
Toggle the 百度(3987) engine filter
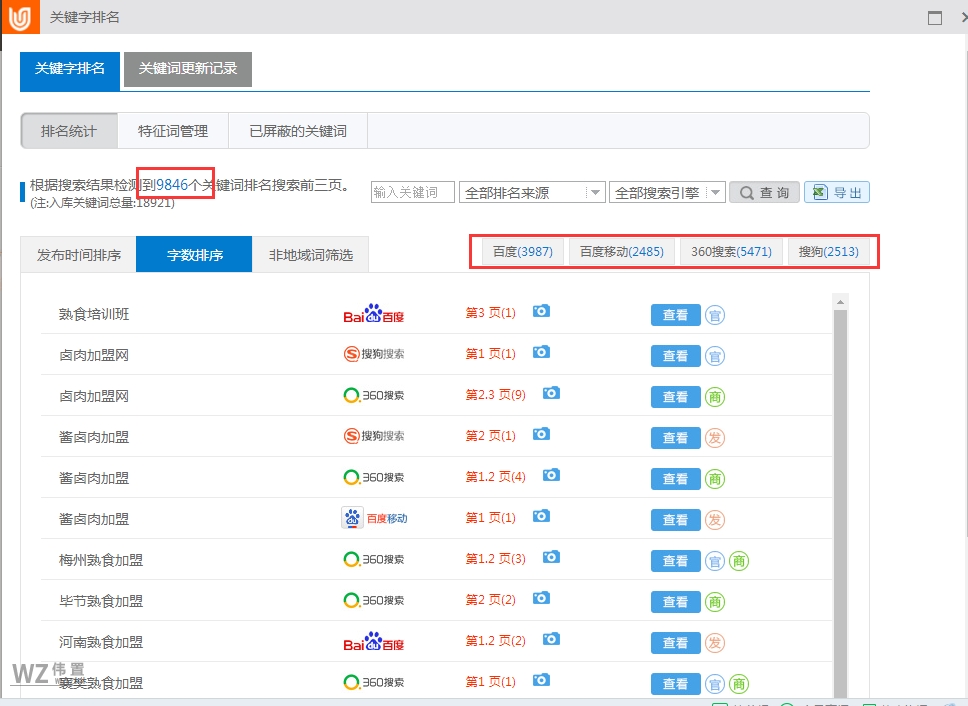pyautogui.click(x=519, y=251)
